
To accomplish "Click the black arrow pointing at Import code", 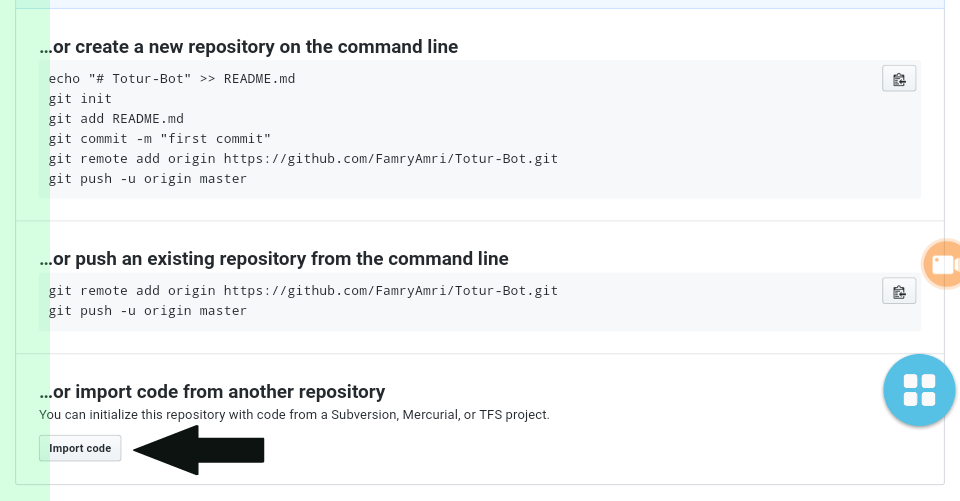I will pyautogui.click(x=200, y=450).
